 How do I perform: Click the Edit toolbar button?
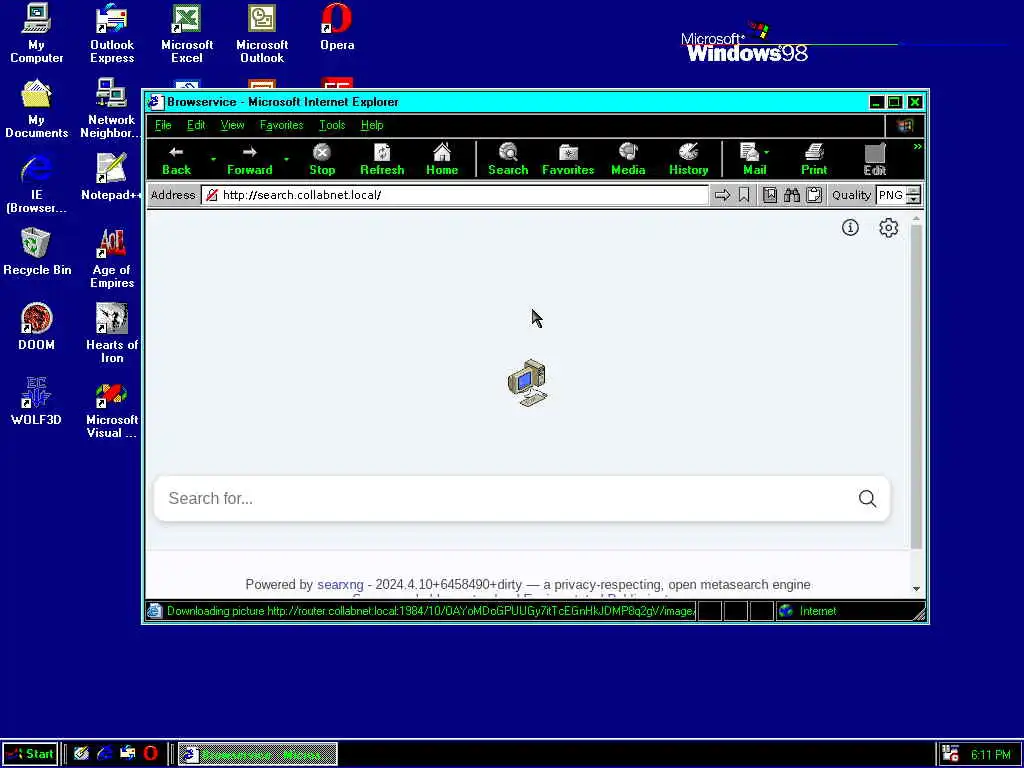point(874,160)
